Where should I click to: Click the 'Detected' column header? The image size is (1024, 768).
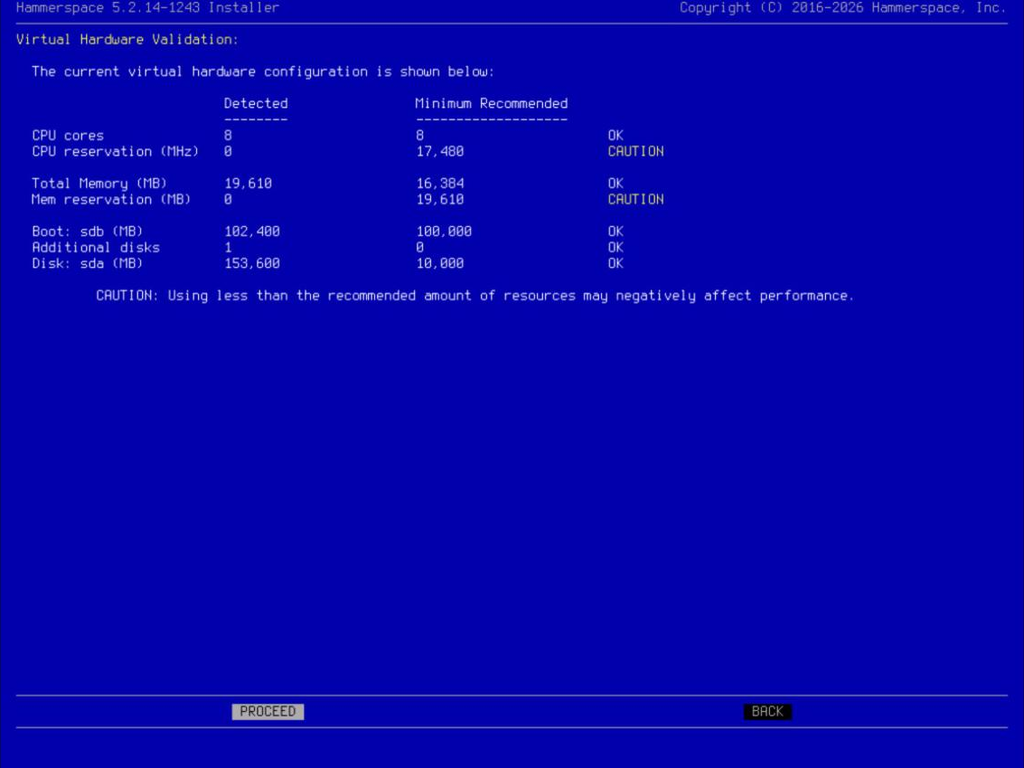point(256,103)
